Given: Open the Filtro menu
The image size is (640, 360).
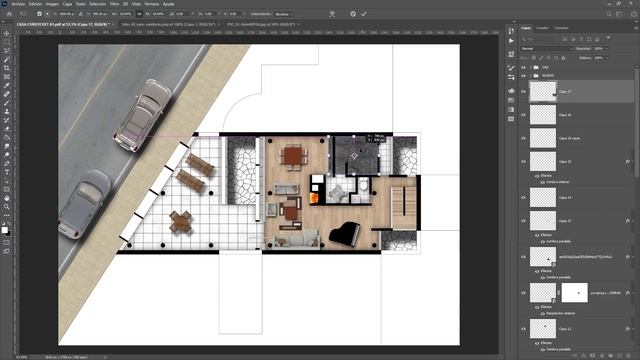Looking at the screenshot, I should 114,4.
